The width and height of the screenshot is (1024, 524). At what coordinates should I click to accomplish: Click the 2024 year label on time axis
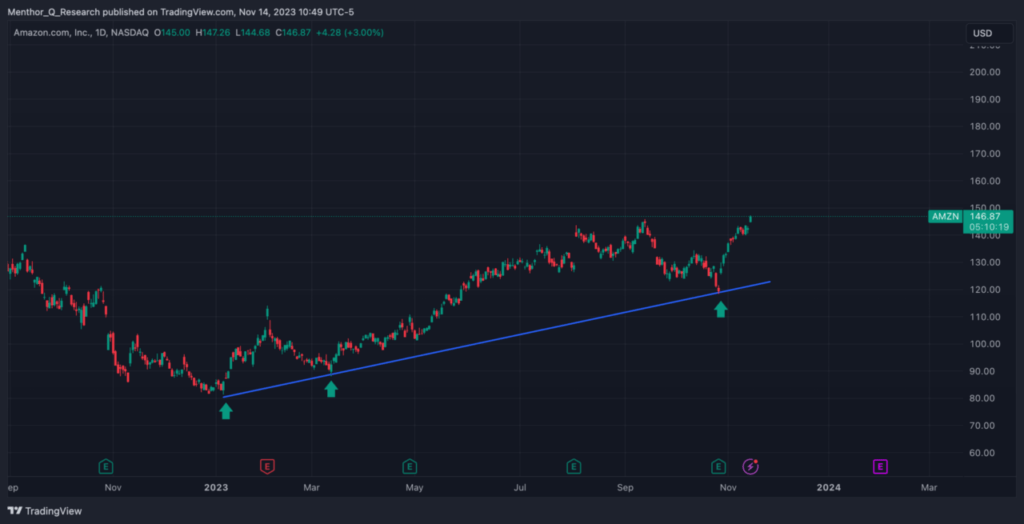829,487
